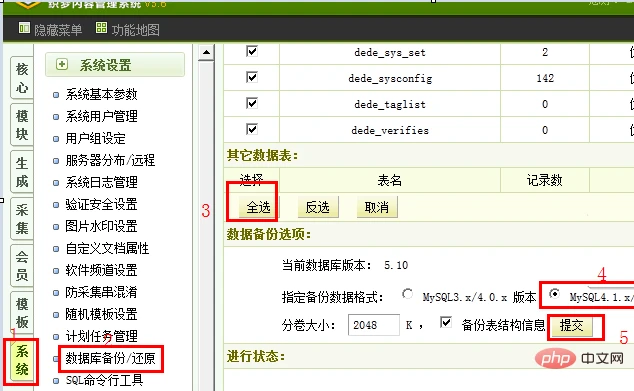Screen dimensions: 634x391
Task: Click the 取消 cancel button
Action: pos(377,207)
